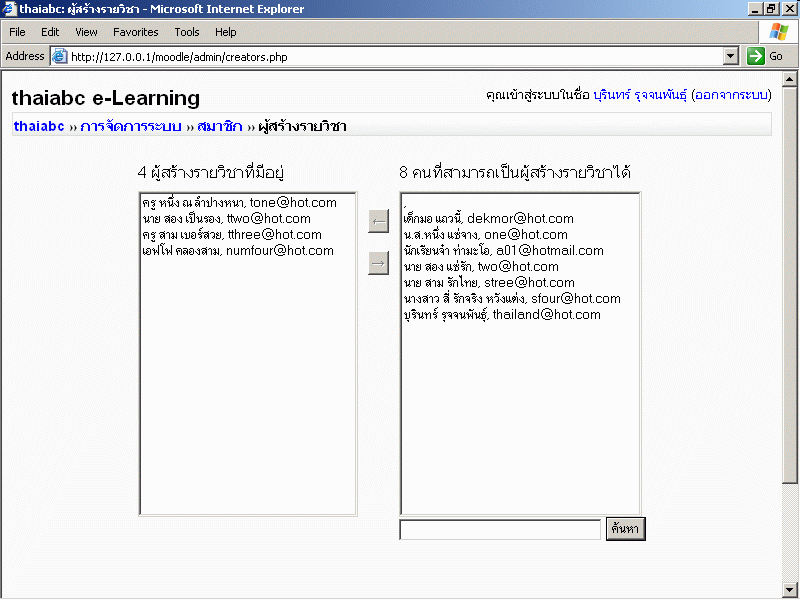Expand the Address bar URL dropdown
The image size is (800, 600).
[x=730, y=57]
